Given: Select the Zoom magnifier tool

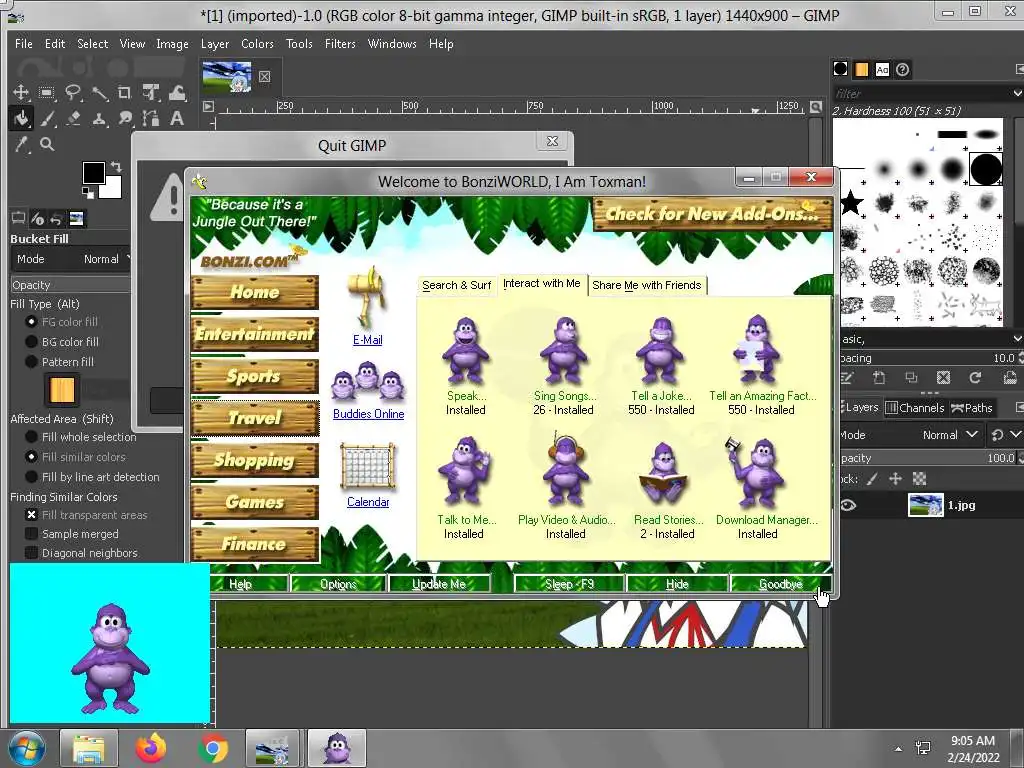Looking at the screenshot, I should pos(47,144).
